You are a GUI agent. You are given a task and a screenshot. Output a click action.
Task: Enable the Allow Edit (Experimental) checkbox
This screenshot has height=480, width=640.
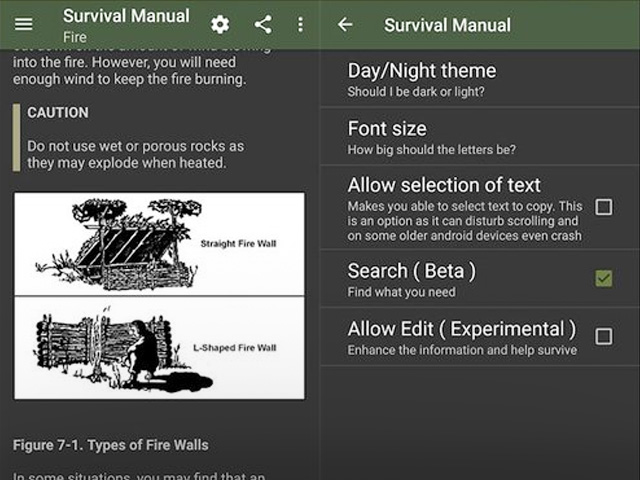pos(603,336)
